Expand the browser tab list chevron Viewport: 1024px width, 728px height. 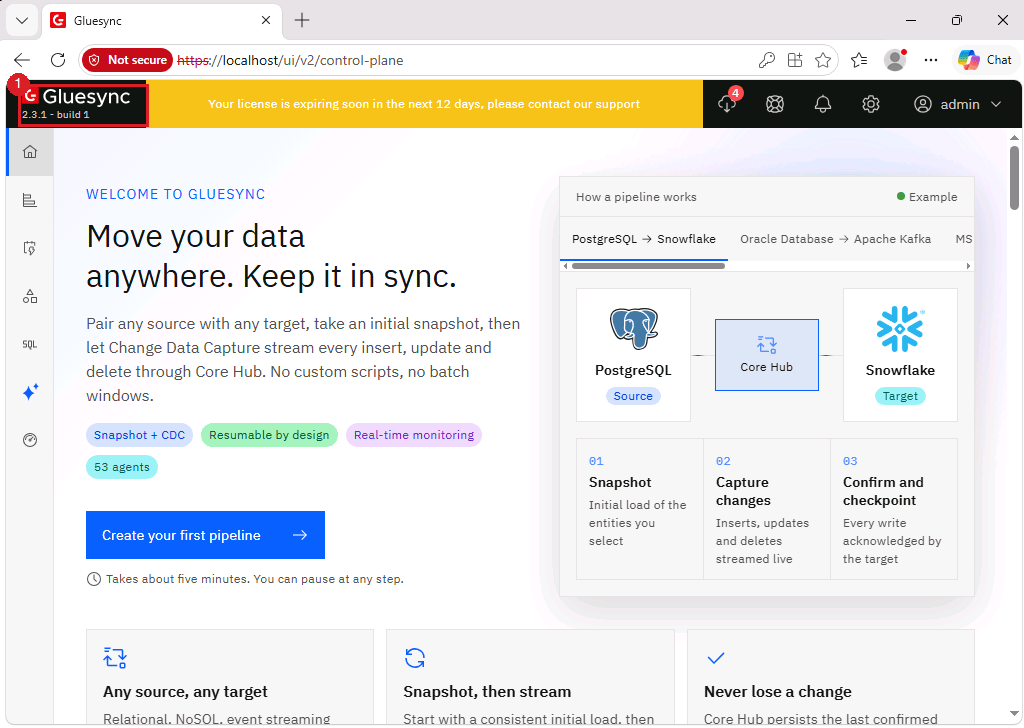[22, 20]
